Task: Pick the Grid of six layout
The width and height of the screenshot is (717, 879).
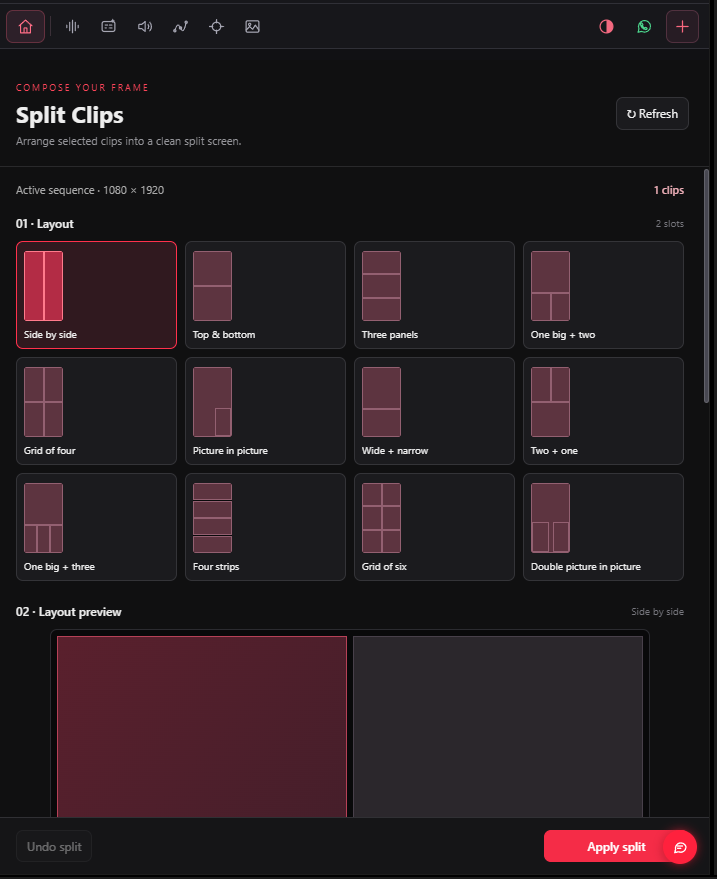Action: [x=434, y=527]
